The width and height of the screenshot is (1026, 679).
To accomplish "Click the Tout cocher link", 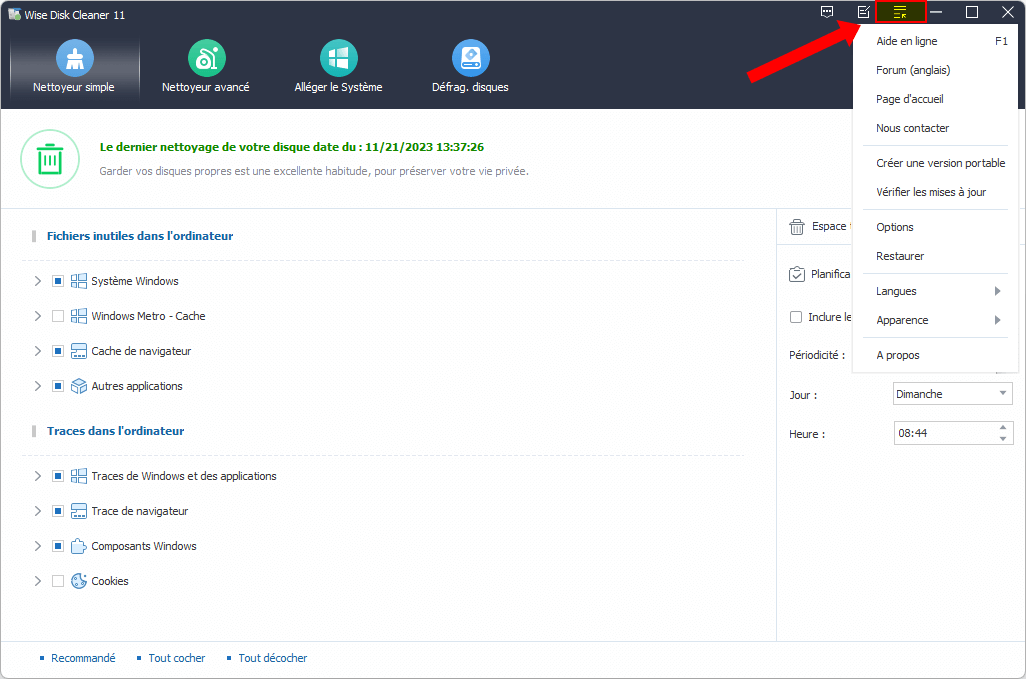I will [177, 658].
